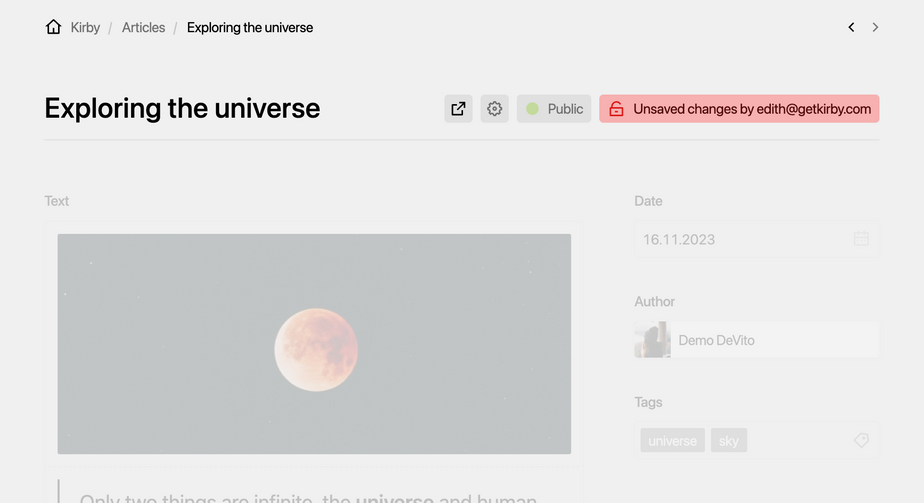Click the Kirby home icon

click(x=54, y=27)
